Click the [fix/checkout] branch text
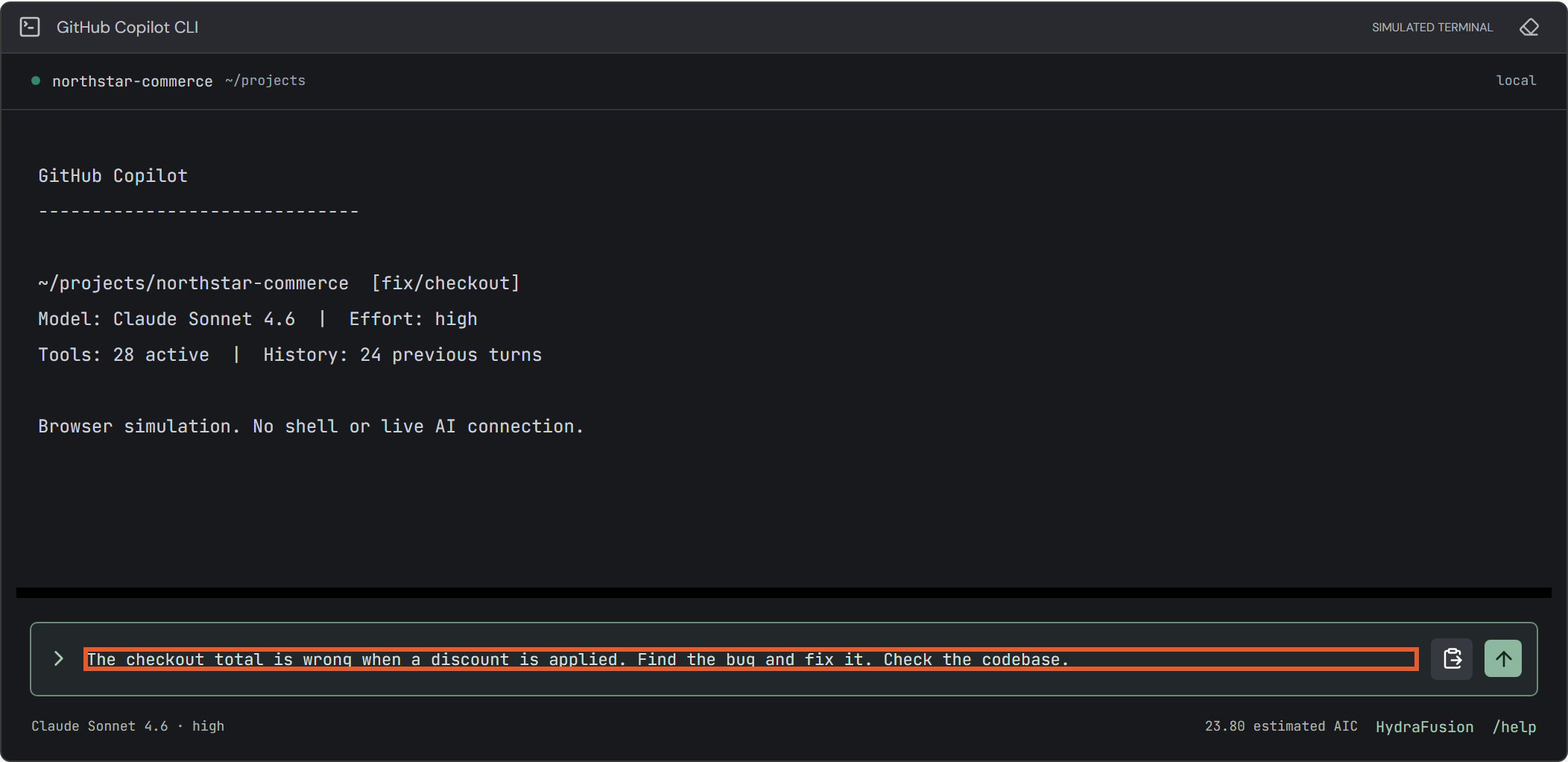1568x762 pixels. pos(446,283)
